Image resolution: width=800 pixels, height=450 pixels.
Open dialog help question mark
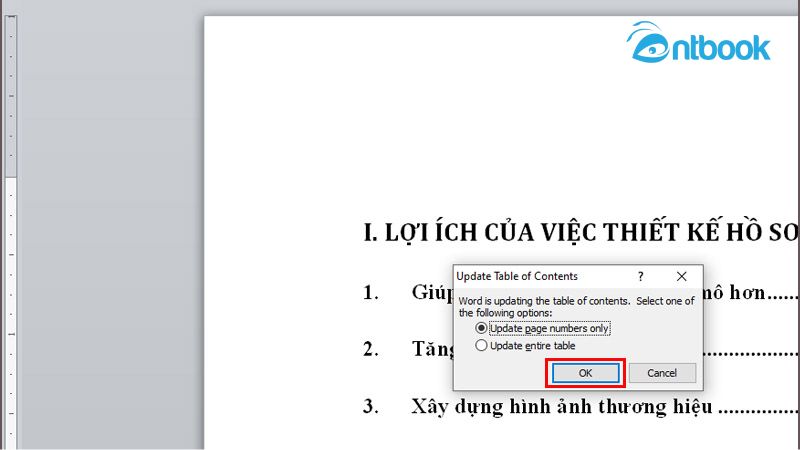coord(640,277)
